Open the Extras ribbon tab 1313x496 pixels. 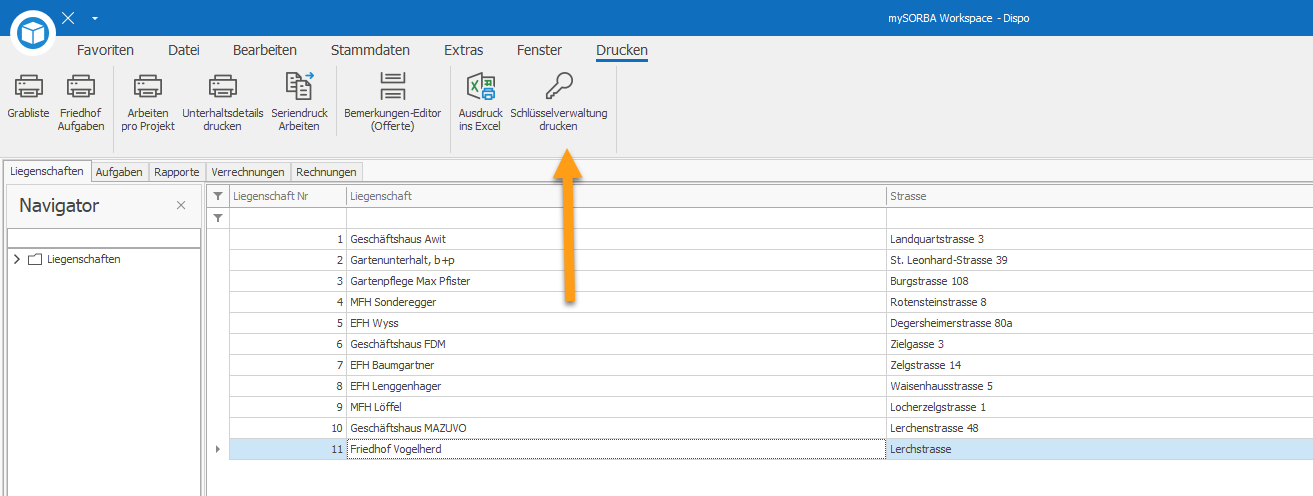464,50
